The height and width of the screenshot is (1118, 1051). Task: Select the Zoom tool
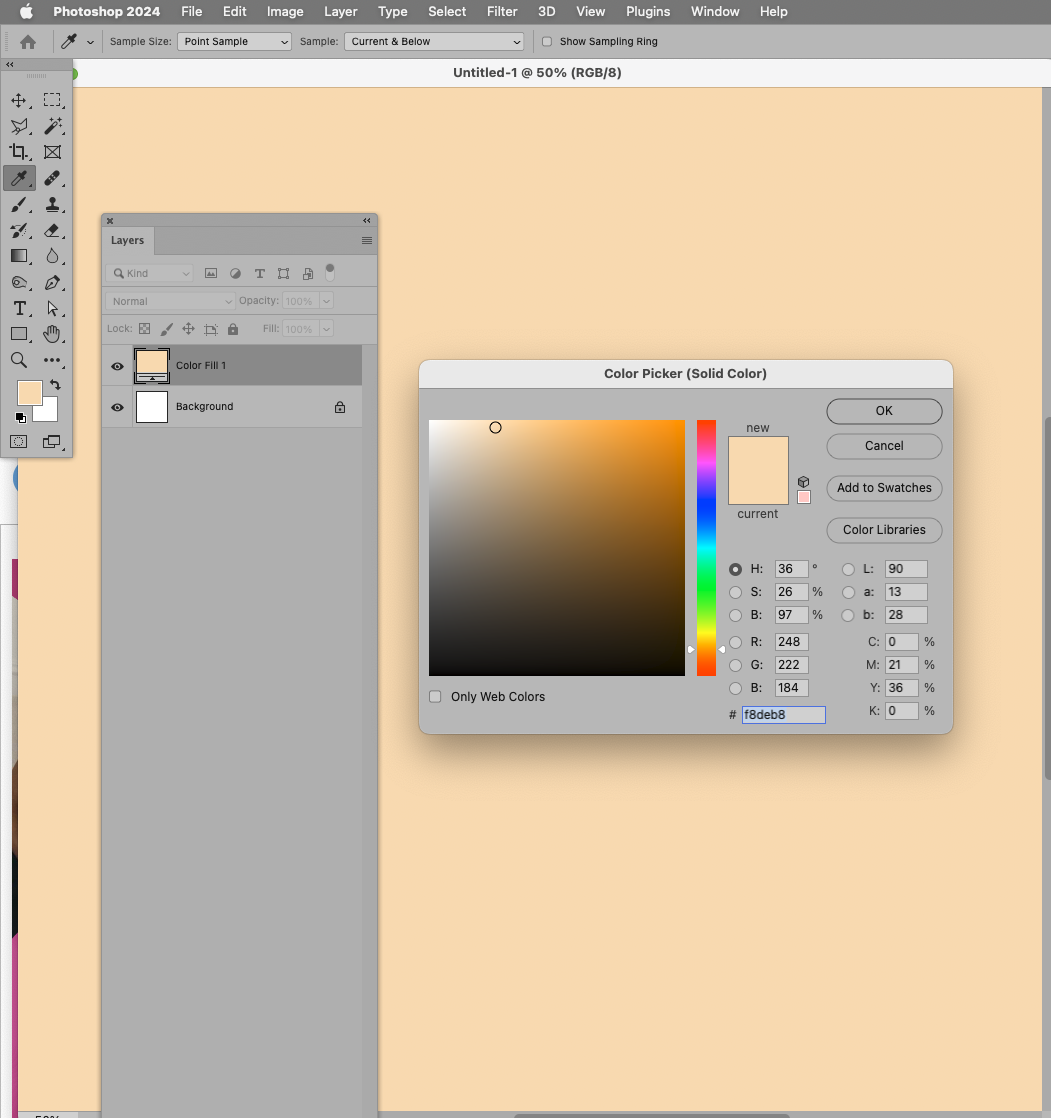pos(19,360)
